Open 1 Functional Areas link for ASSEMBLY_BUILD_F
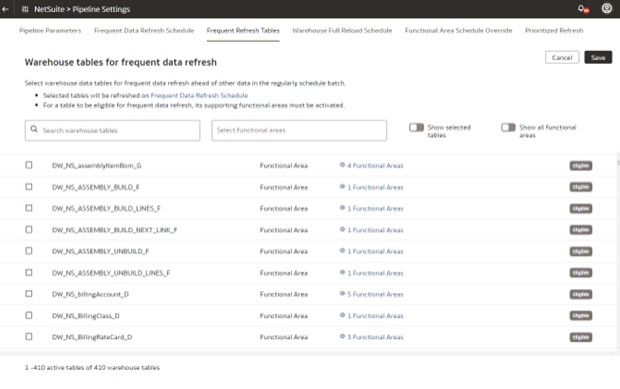The height and width of the screenshot is (389, 620). (375, 187)
